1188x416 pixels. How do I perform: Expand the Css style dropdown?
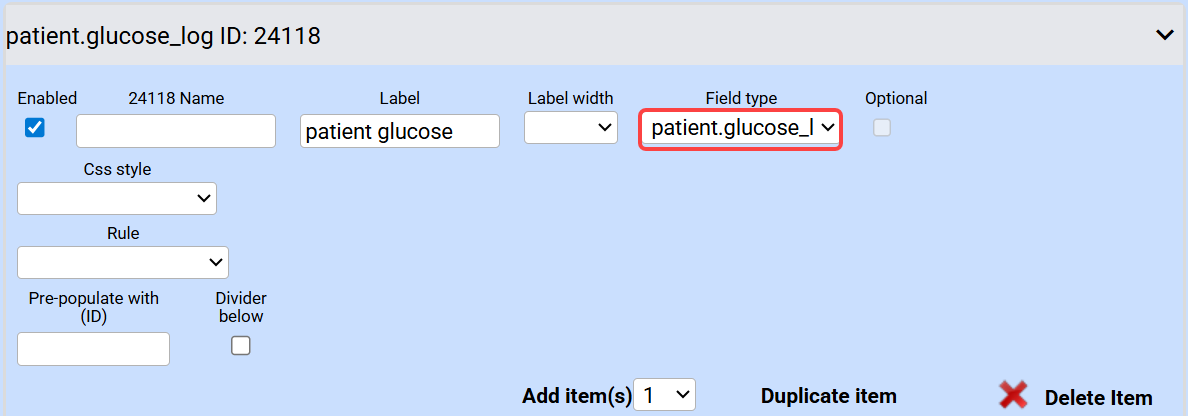coord(117,198)
